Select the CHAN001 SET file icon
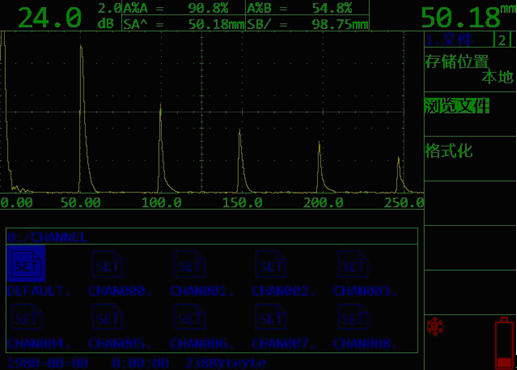The width and height of the screenshot is (517, 370). [x=190, y=264]
